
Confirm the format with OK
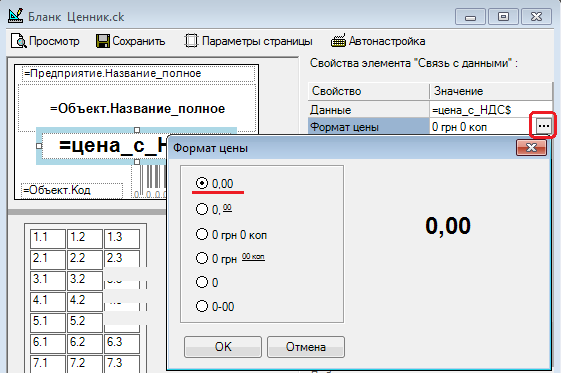(x=223, y=347)
